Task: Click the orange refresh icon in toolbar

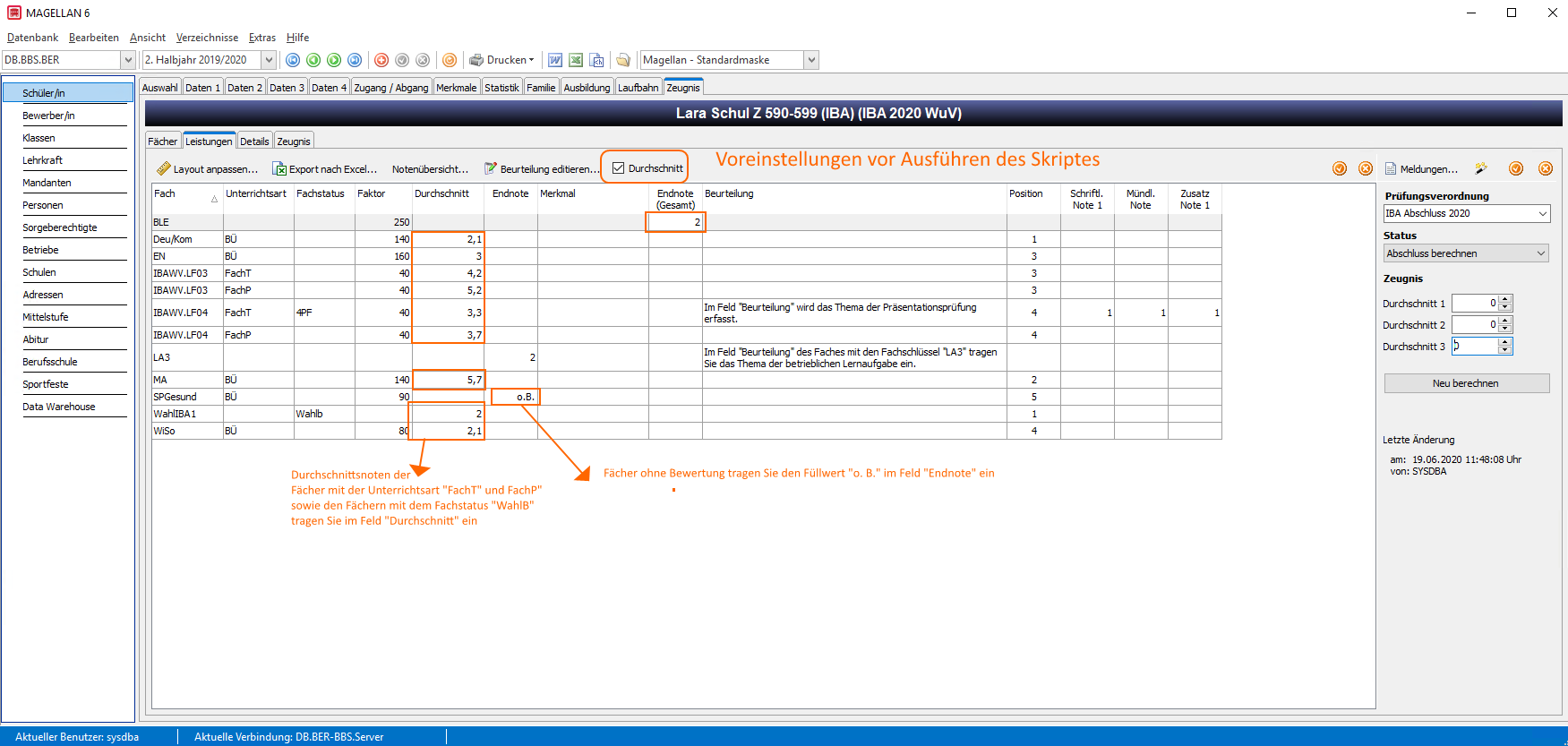Action: coord(450,60)
